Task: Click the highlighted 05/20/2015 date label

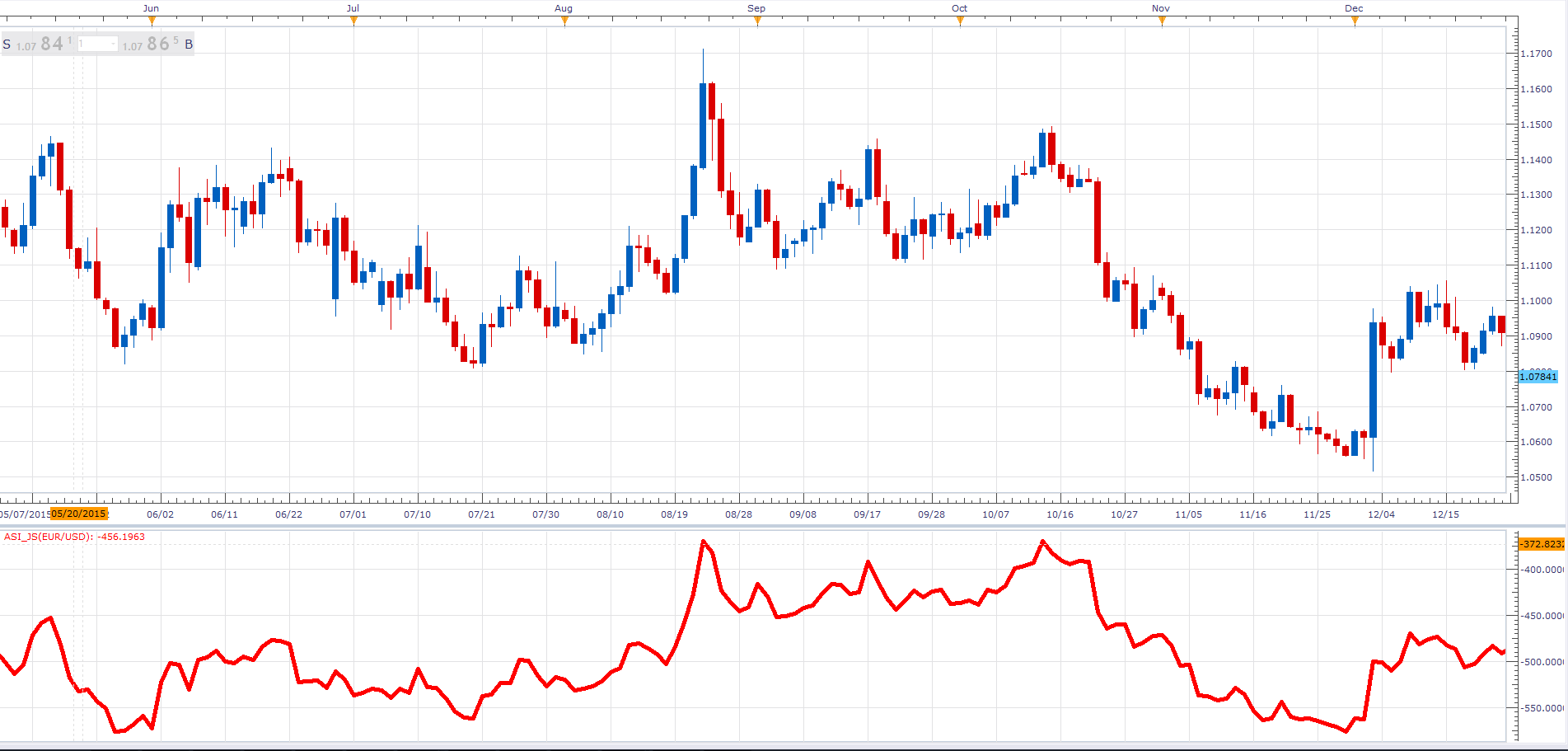Action: click(79, 514)
